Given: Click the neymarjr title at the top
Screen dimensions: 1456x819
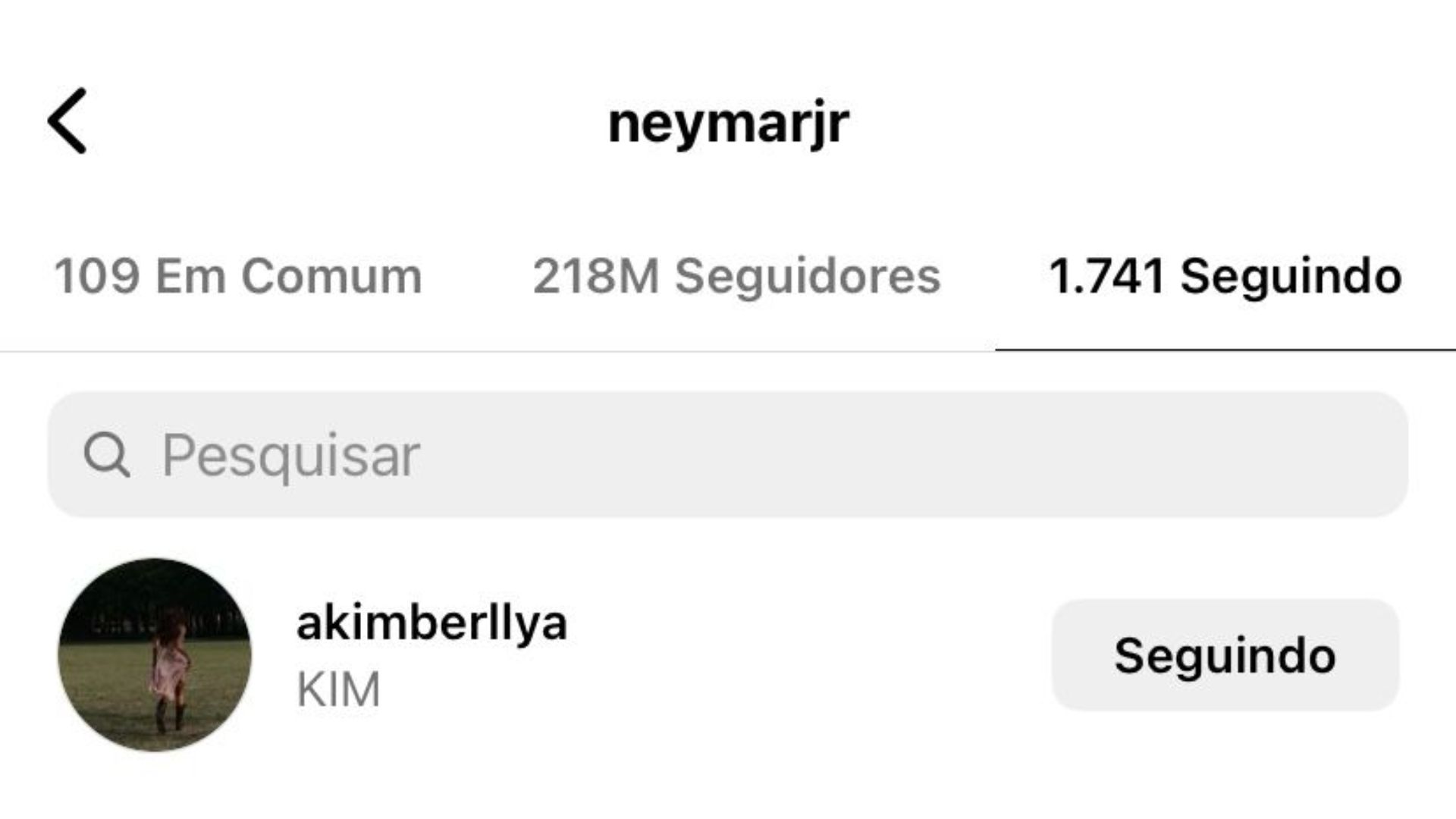Looking at the screenshot, I should 728,124.
